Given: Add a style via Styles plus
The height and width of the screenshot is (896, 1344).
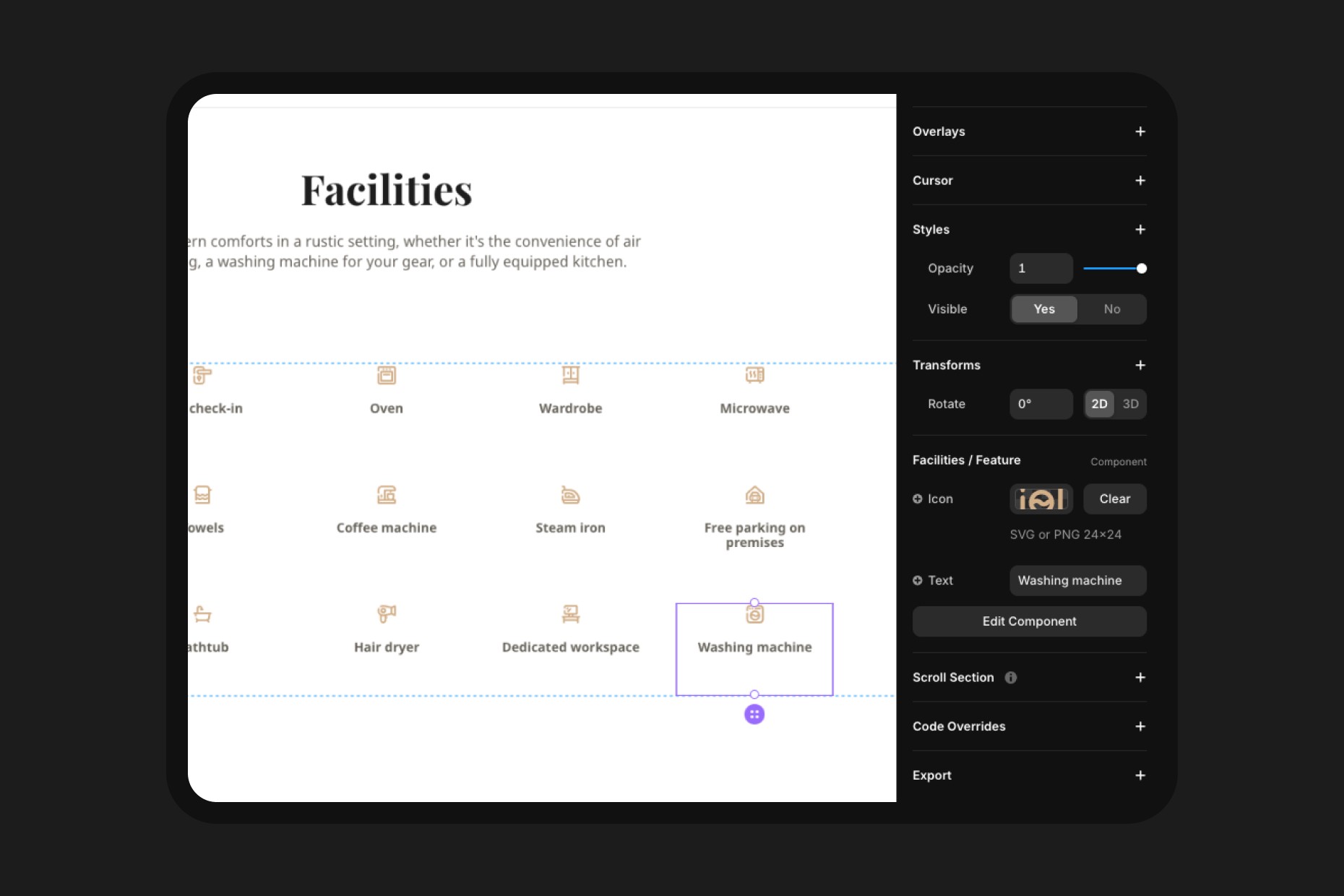Looking at the screenshot, I should click(1140, 230).
